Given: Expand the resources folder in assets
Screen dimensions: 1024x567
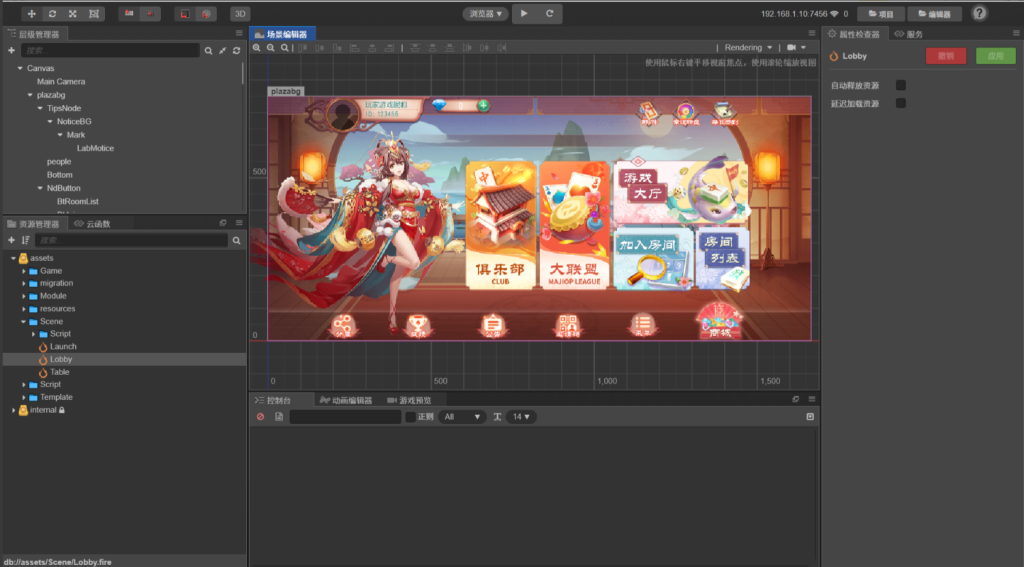Looking at the screenshot, I should click(x=24, y=309).
